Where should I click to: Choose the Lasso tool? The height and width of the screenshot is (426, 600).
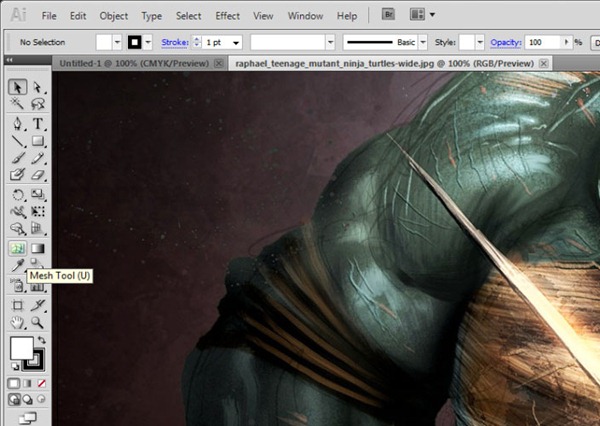[38, 103]
